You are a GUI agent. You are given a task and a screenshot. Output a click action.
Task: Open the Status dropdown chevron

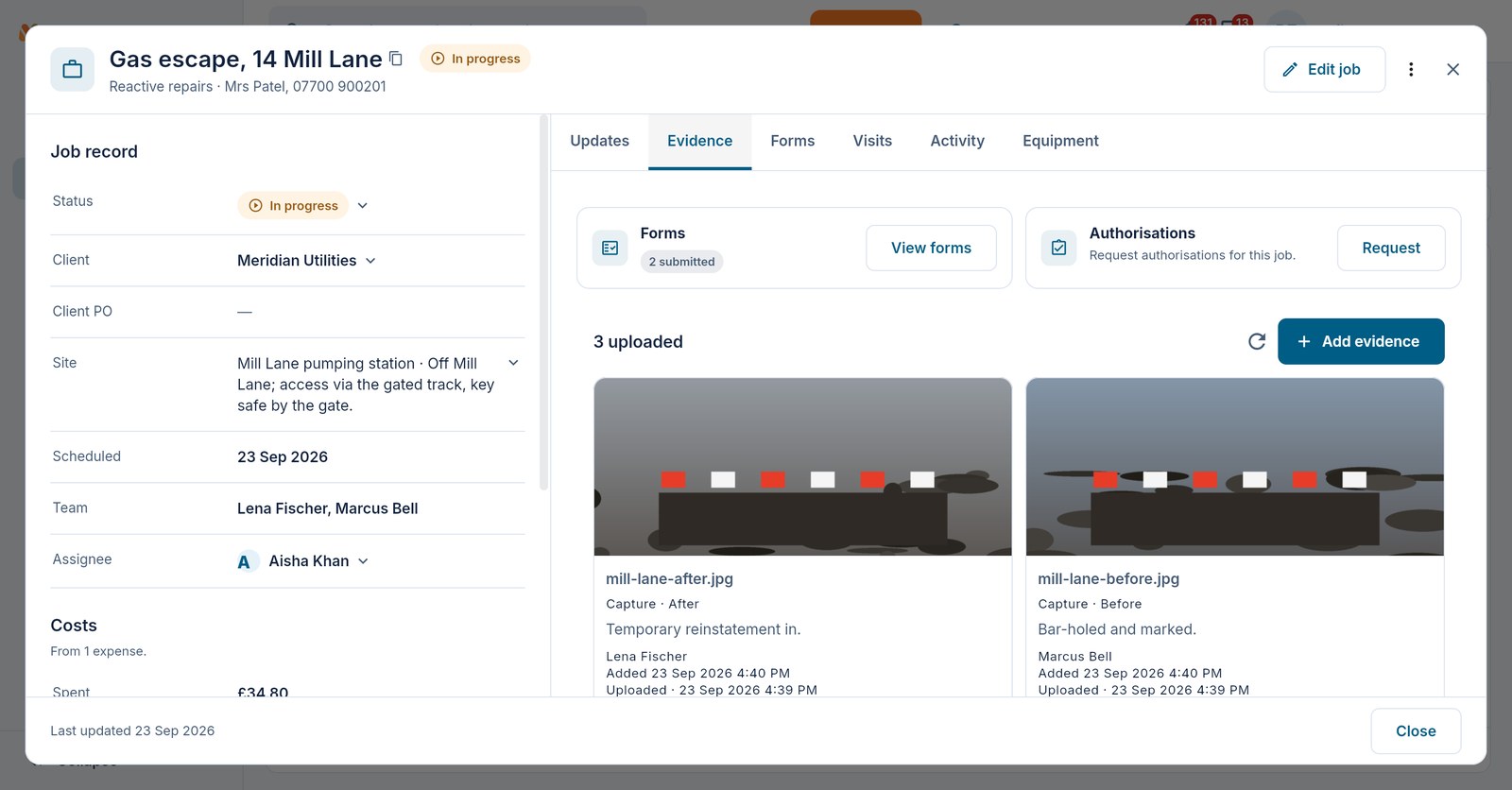pyautogui.click(x=363, y=205)
